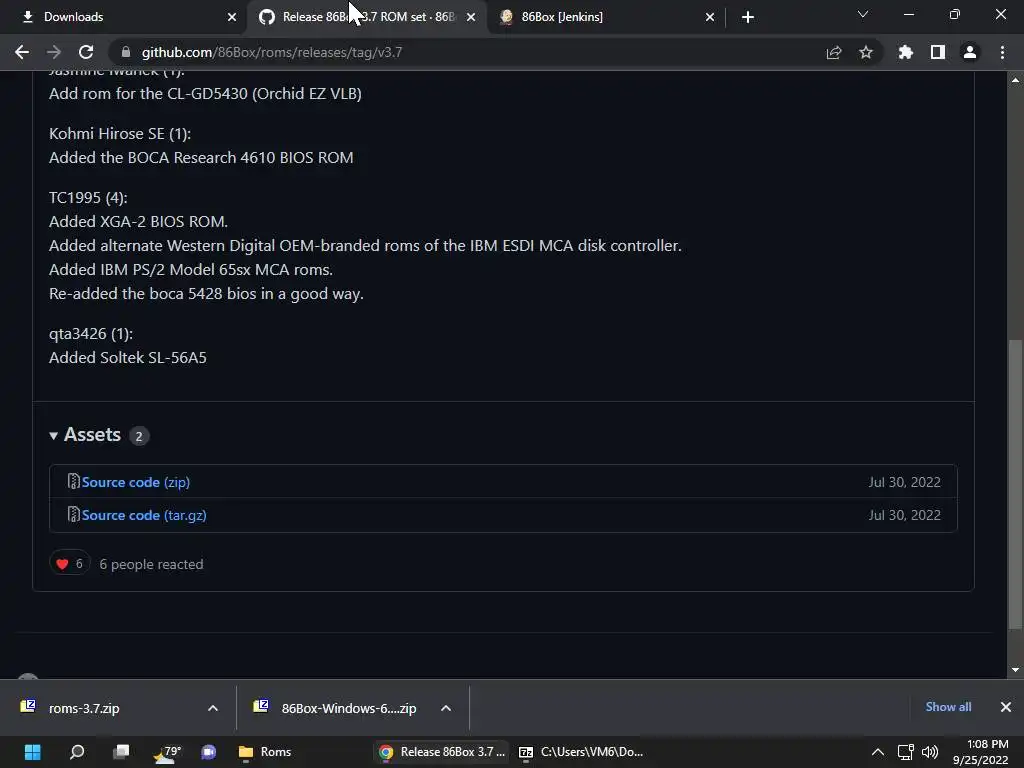
Task: Open the Extensions puzzle icon
Action: 906,52
